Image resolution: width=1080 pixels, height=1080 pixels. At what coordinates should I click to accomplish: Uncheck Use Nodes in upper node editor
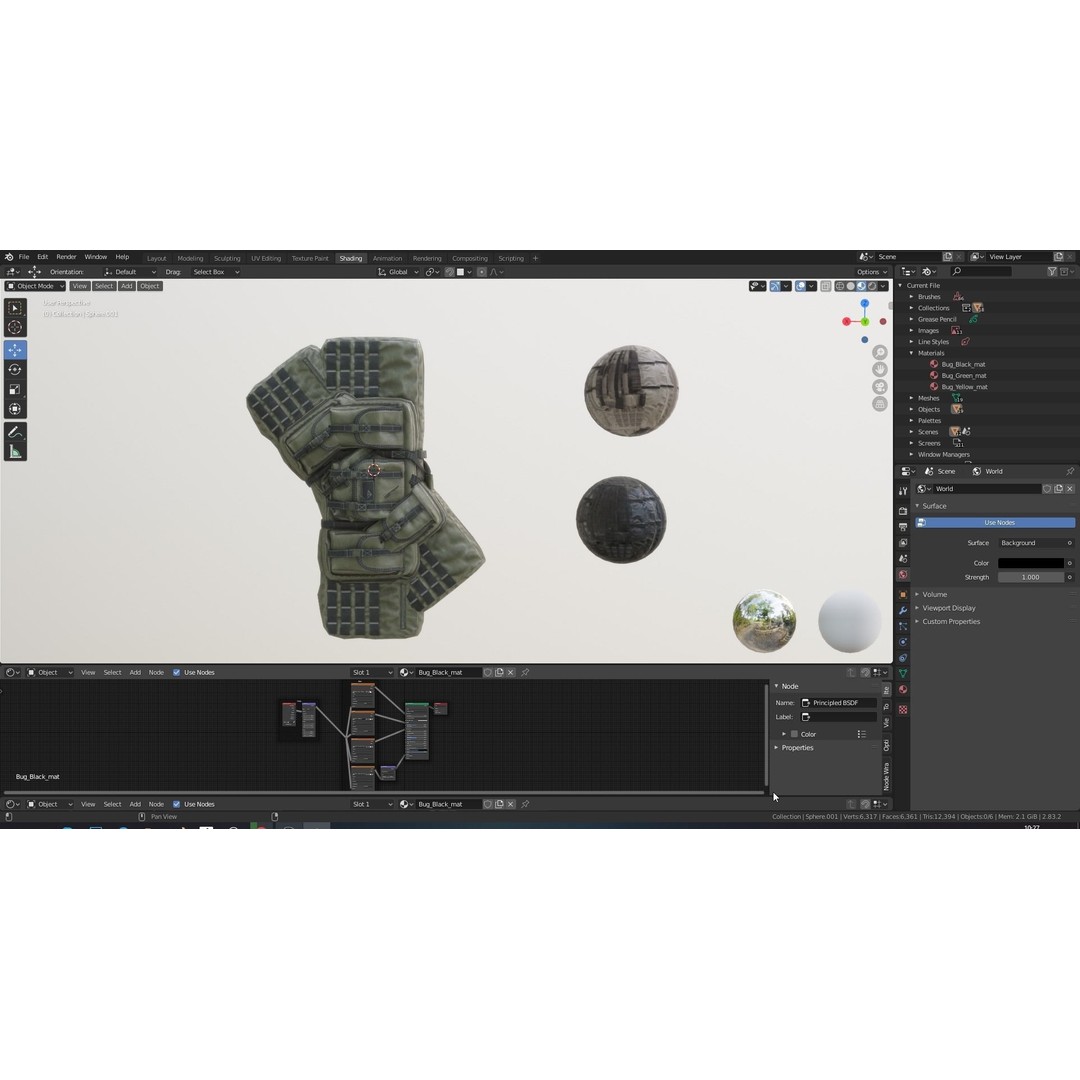pyautogui.click(x=176, y=672)
